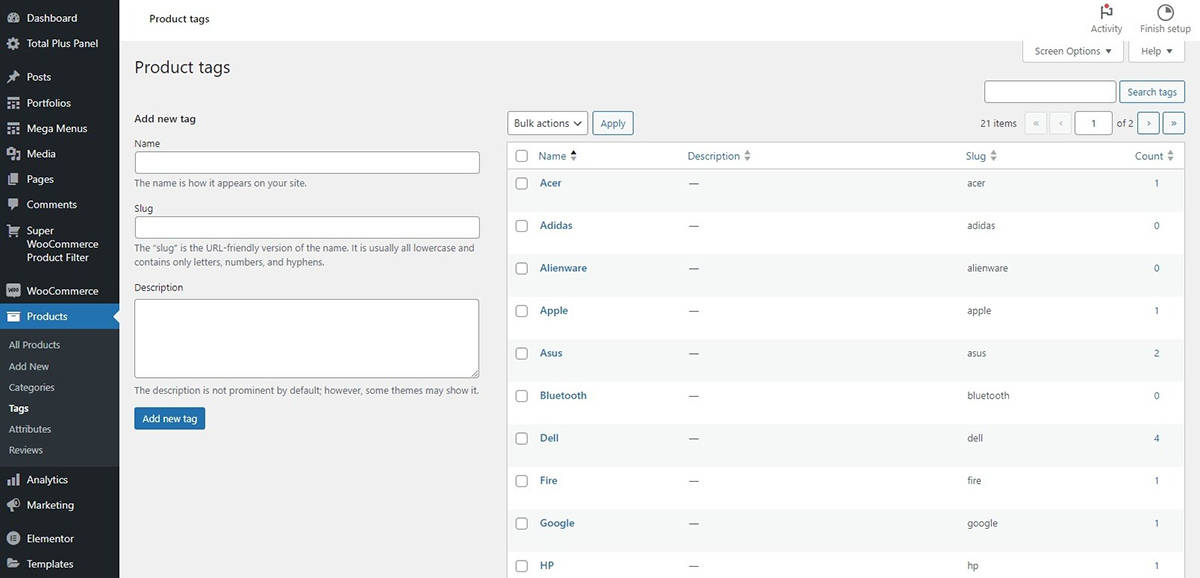Click the Add new tag button
Viewport: 1200px width, 578px height.
[170, 418]
